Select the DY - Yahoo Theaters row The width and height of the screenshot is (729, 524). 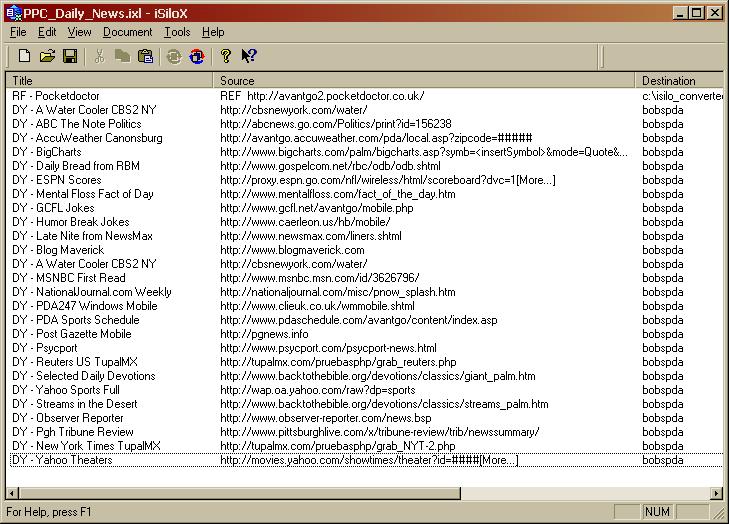pyautogui.click(x=366, y=460)
